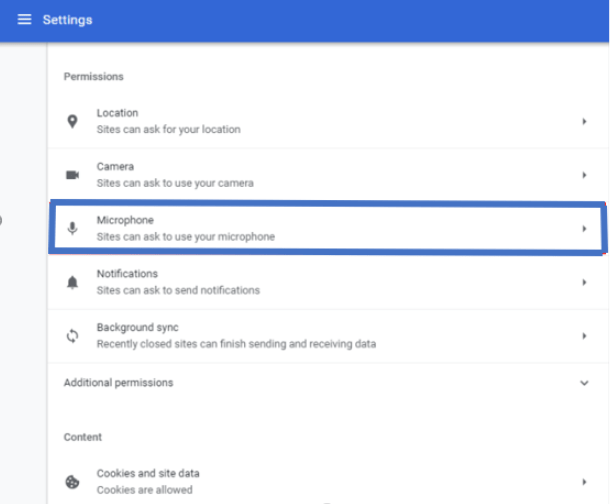This screenshot has width=610, height=504.
Task: Open Location settings via arrow
Action: pos(584,121)
